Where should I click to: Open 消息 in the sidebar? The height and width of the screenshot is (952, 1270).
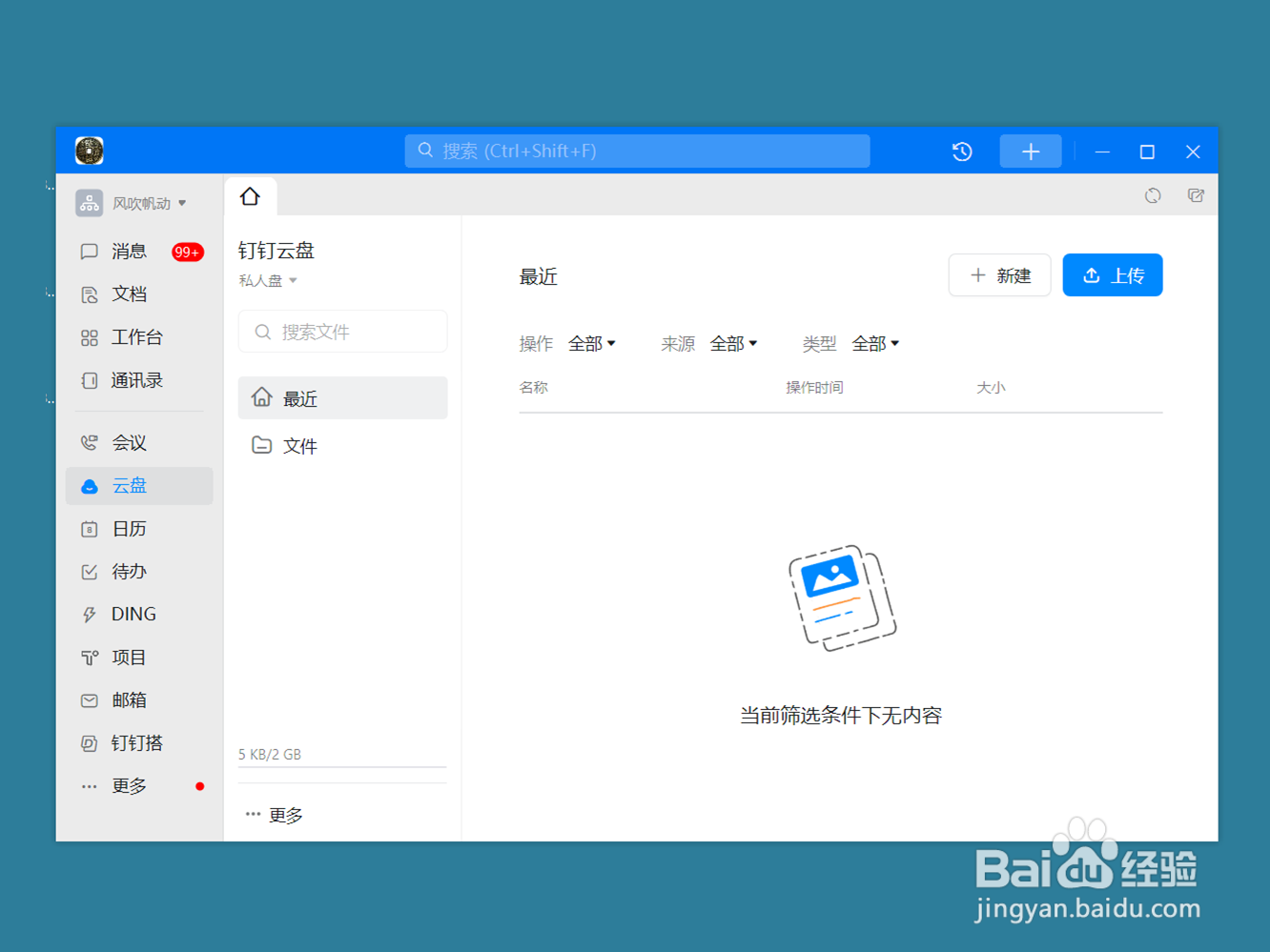pyautogui.click(x=139, y=252)
